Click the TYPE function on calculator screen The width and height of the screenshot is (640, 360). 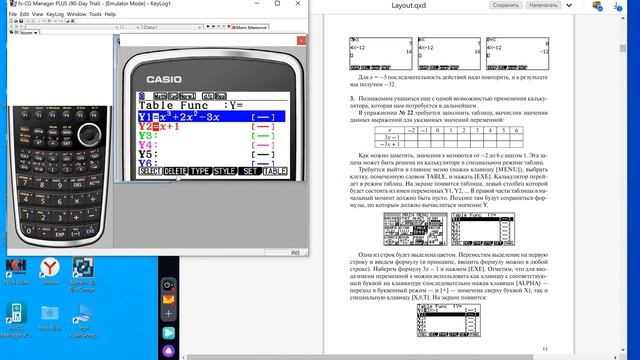(200, 171)
